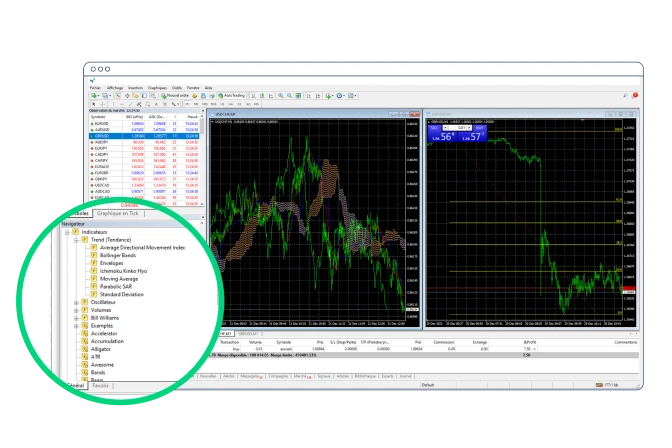Select the AUDUSD row in Market Watch

[144, 129]
